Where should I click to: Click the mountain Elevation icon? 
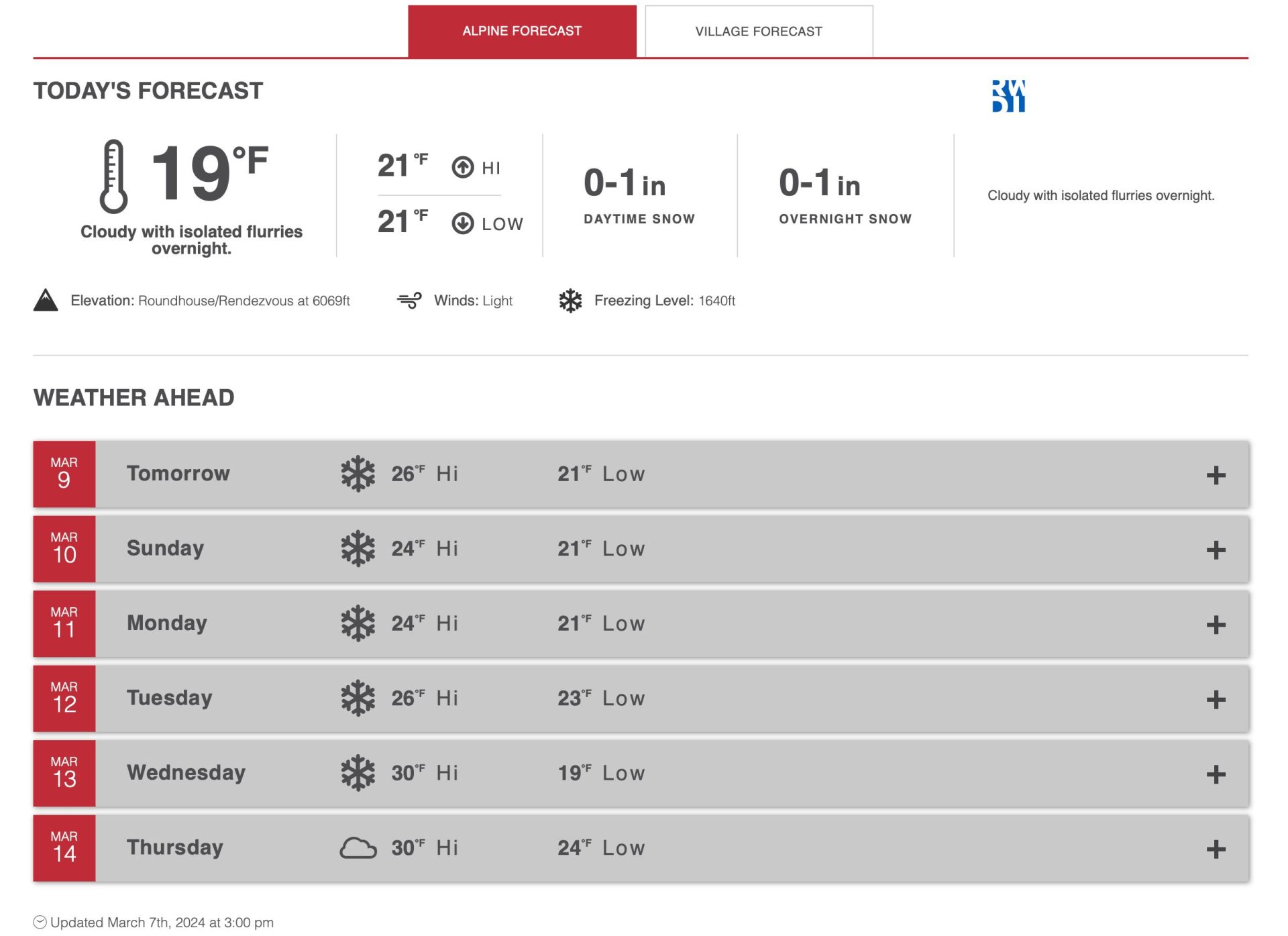point(46,300)
